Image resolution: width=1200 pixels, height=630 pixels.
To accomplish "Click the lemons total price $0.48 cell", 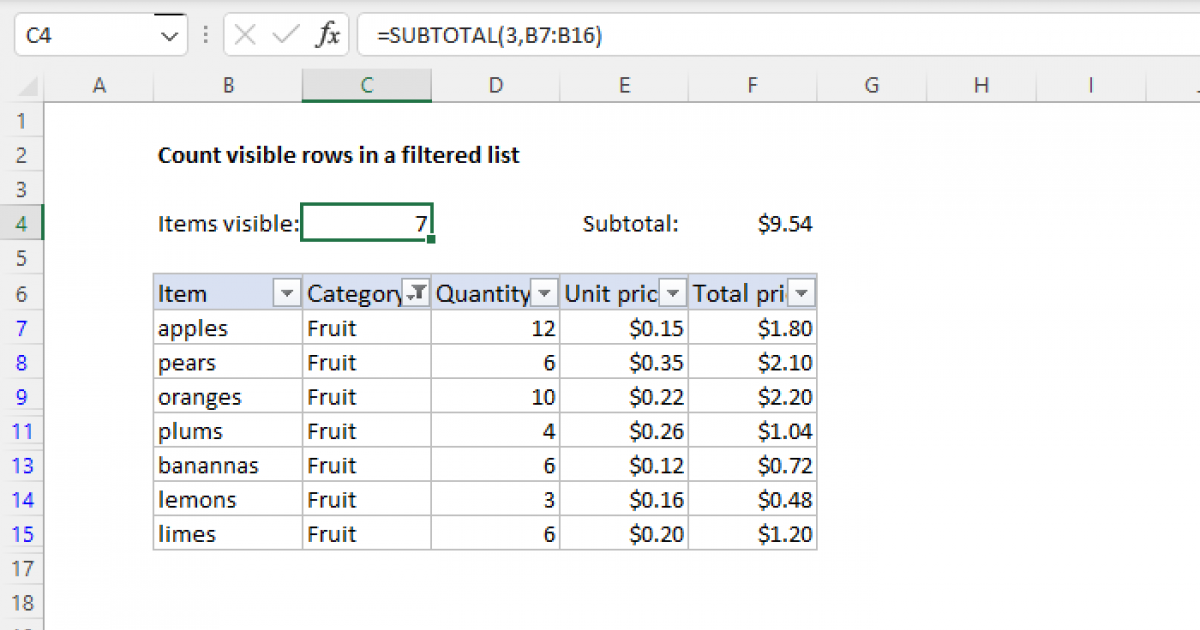I will click(752, 500).
